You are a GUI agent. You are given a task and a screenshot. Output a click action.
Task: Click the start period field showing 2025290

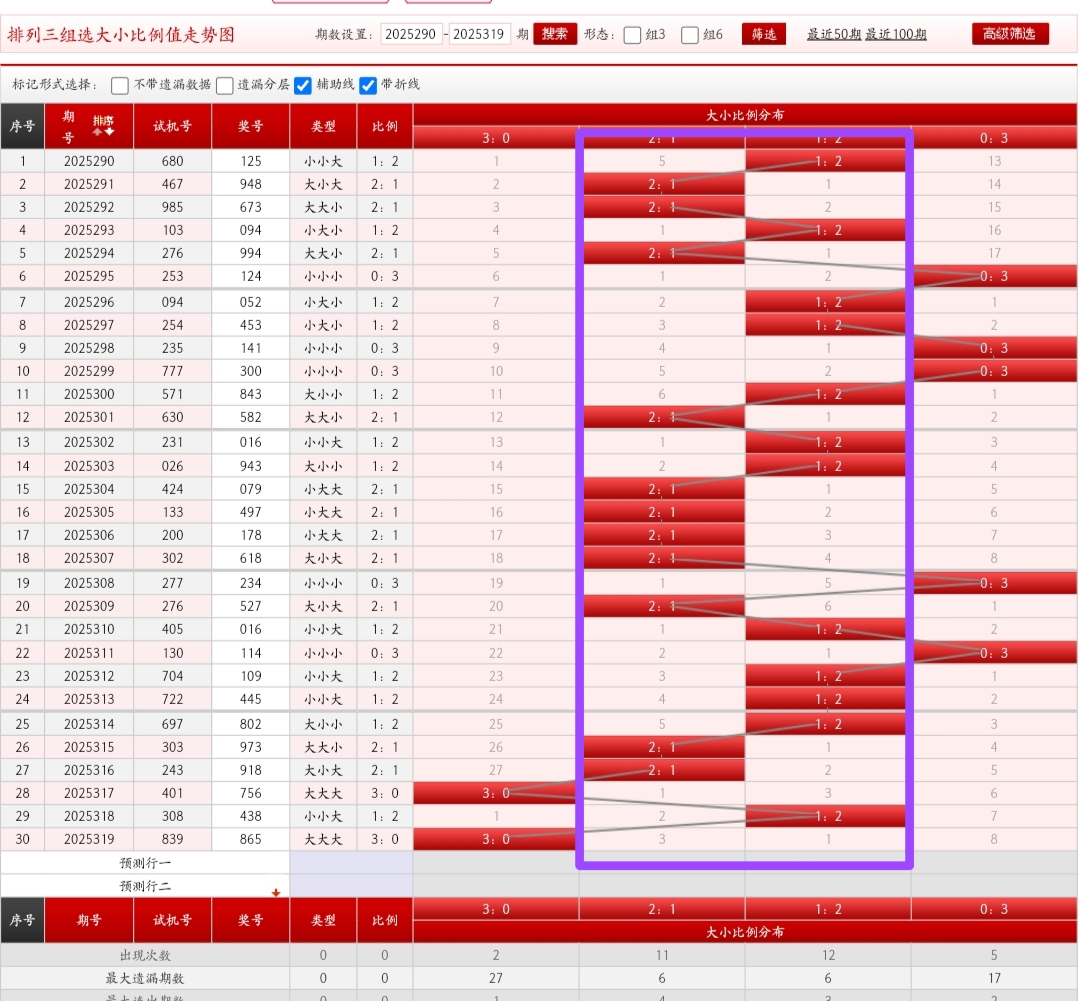coord(411,34)
